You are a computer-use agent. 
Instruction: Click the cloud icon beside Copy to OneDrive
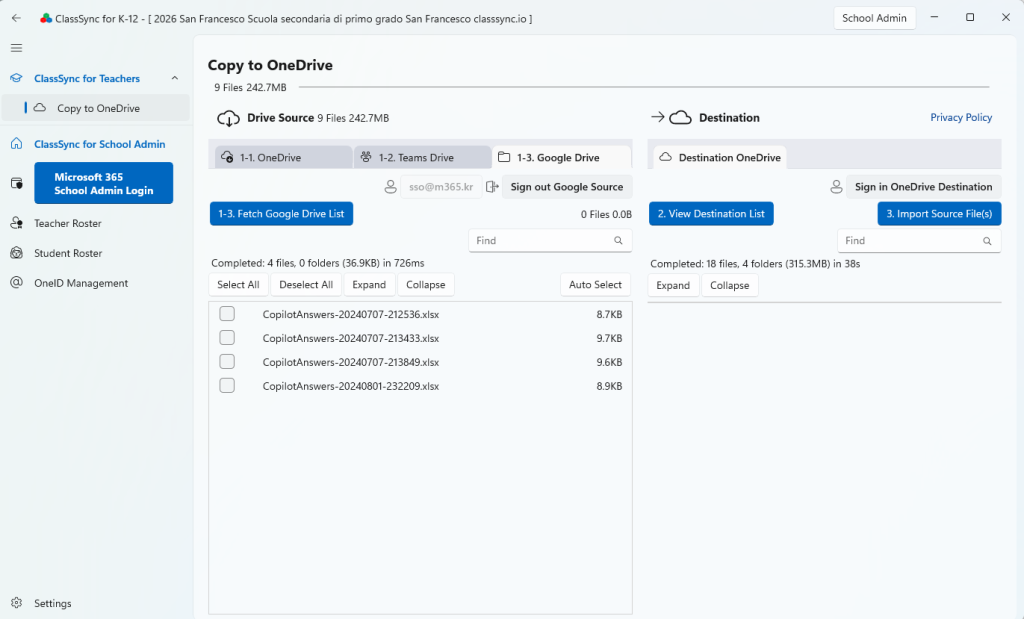click(x=40, y=108)
